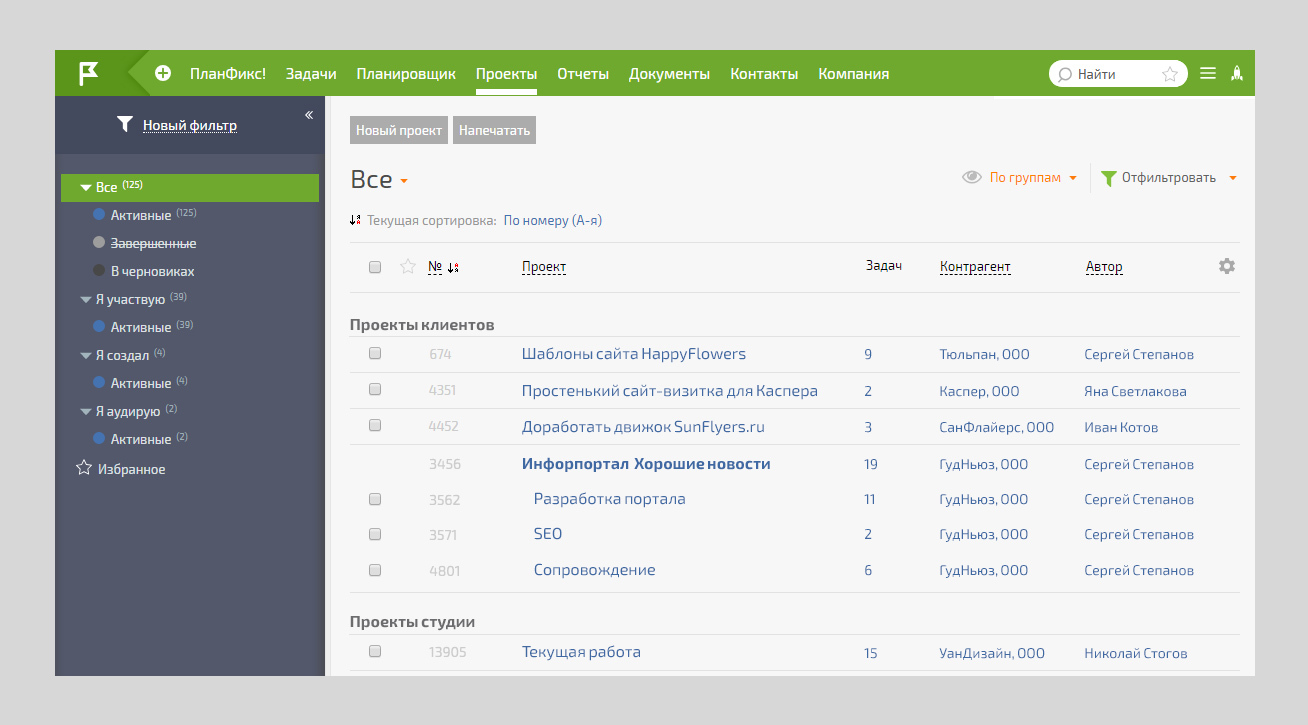This screenshot has height=725, width=1308.
Task: Open the gear icon in the table header
Action: 1227,266
